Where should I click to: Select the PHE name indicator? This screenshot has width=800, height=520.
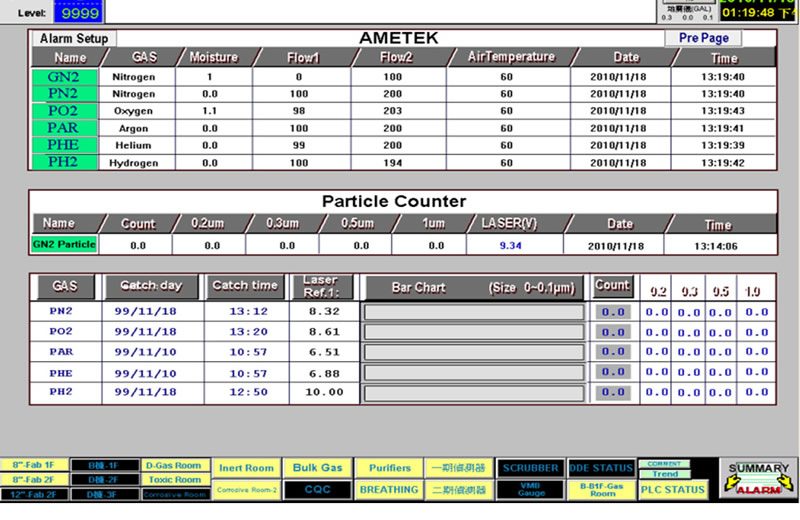point(64,145)
